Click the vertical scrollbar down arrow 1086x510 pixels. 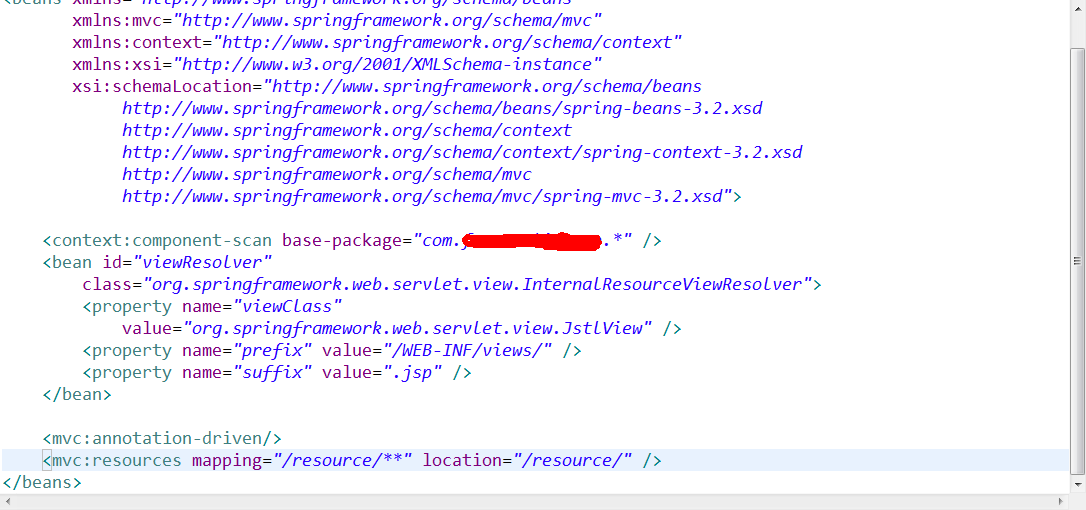[x=1078, y=484]
